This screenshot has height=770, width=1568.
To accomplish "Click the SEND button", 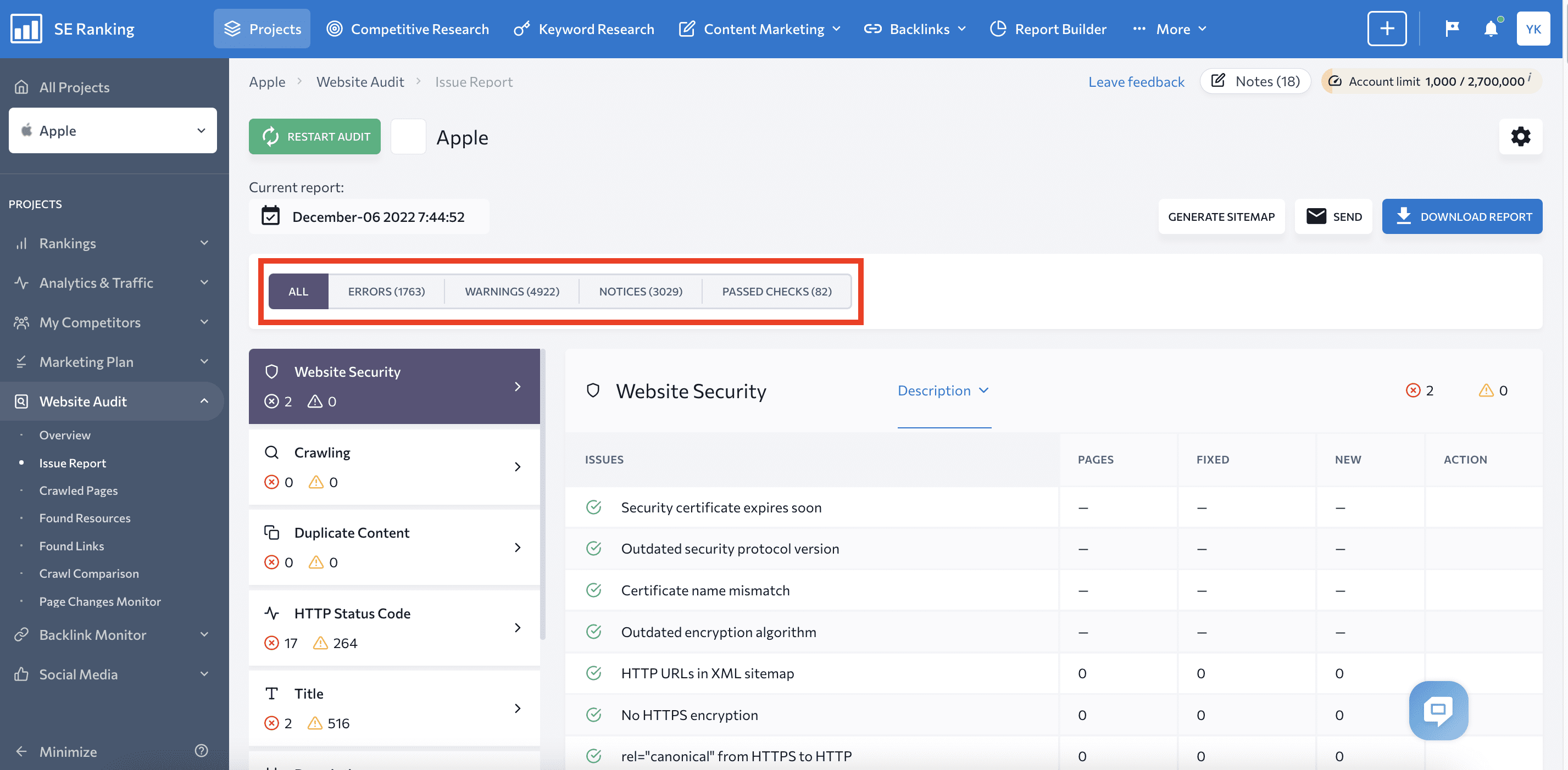I will click(x=1333, y=217).
